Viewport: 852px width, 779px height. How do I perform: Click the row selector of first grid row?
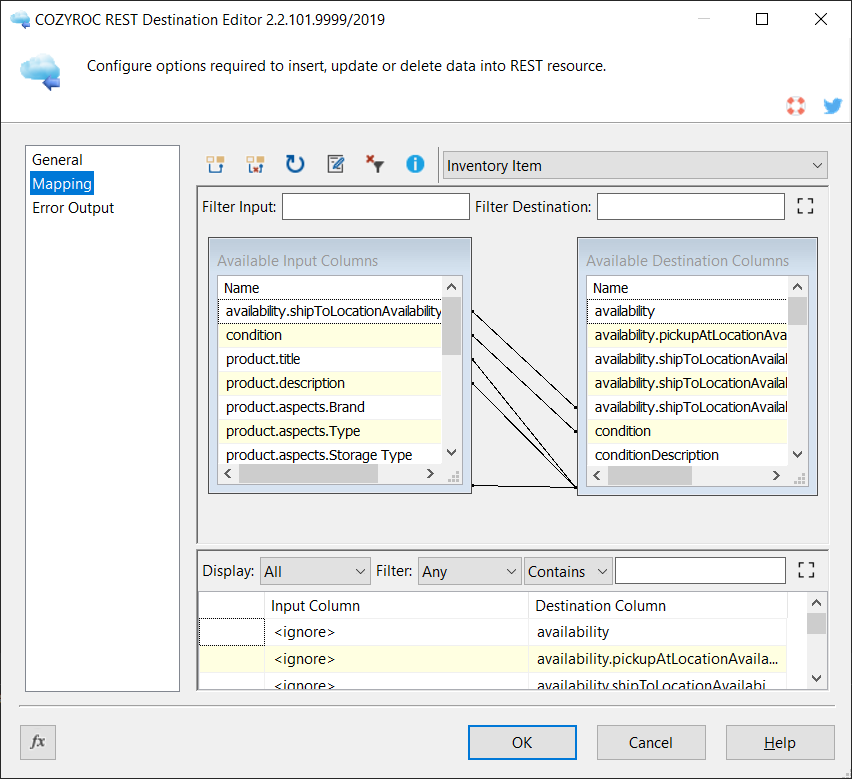[x=232, y=632]
